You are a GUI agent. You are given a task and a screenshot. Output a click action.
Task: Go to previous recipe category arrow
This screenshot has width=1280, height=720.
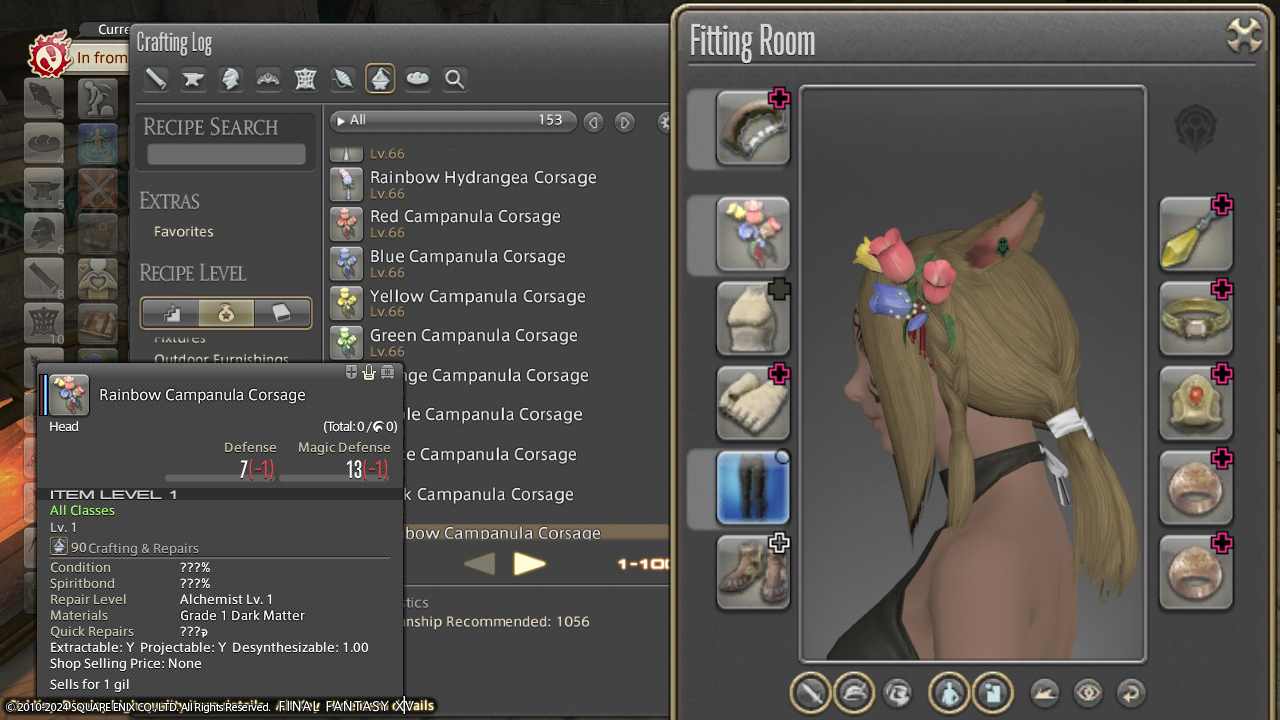[x=594, y=122]
